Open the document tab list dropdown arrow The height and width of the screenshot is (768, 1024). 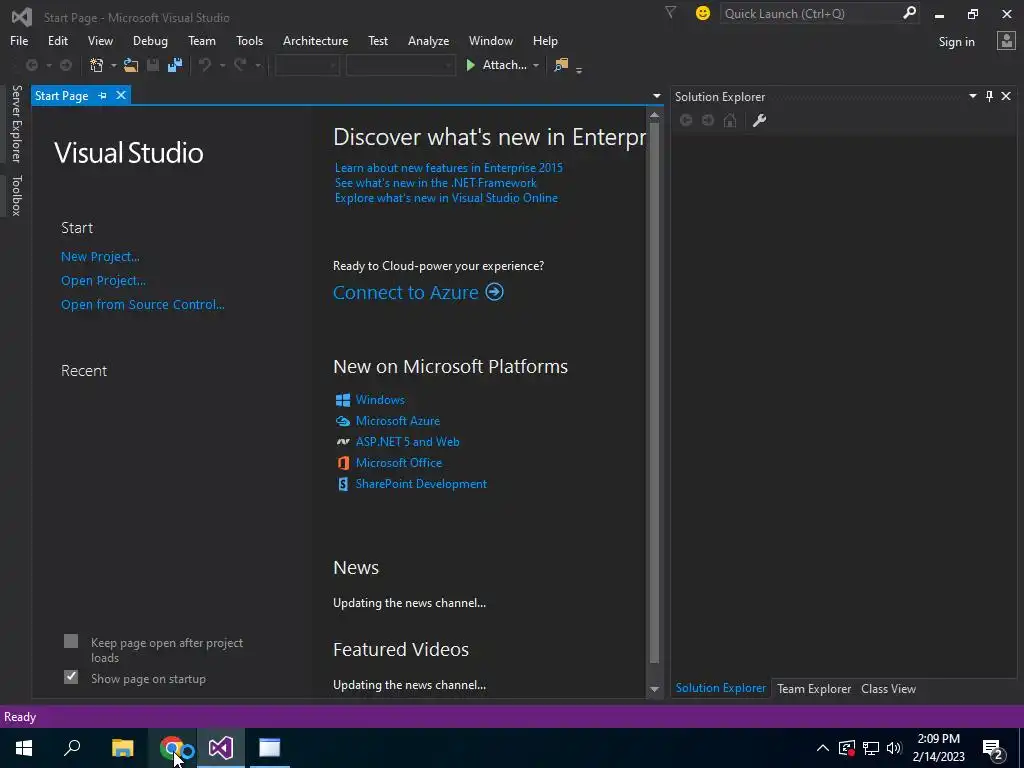click(x=656, y=96)
